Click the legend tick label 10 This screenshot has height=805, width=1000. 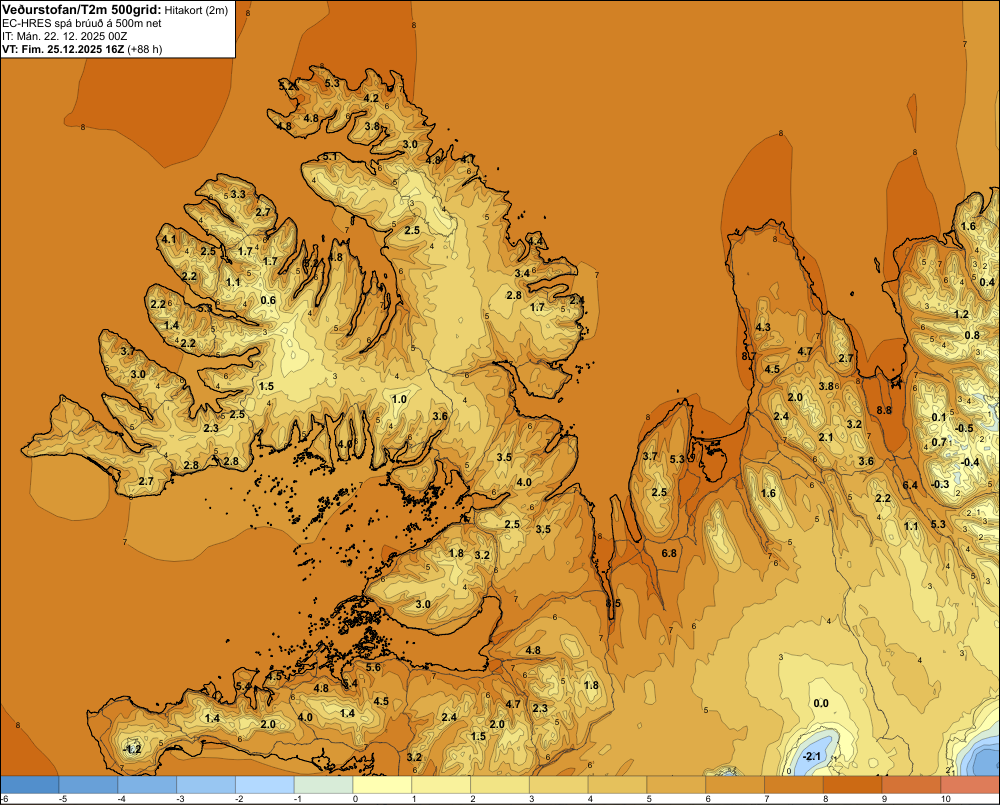pos(946,799)
